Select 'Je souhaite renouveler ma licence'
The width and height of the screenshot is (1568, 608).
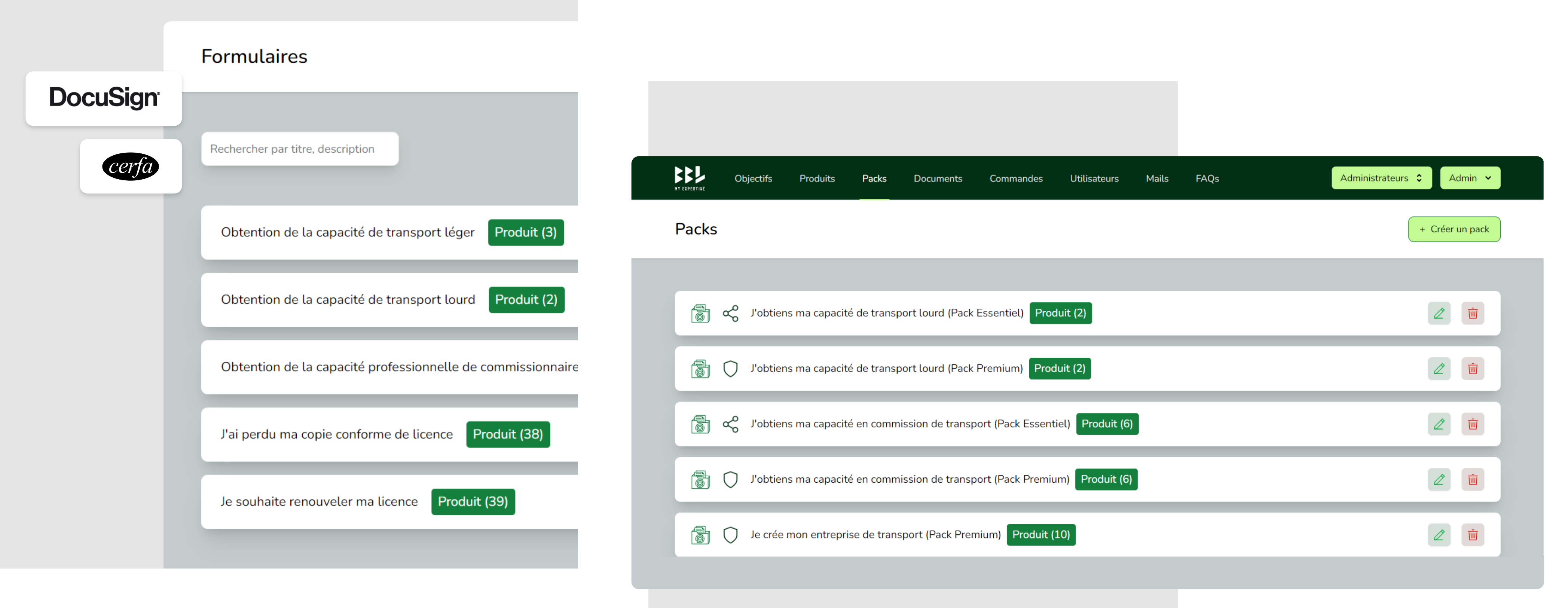319,501
